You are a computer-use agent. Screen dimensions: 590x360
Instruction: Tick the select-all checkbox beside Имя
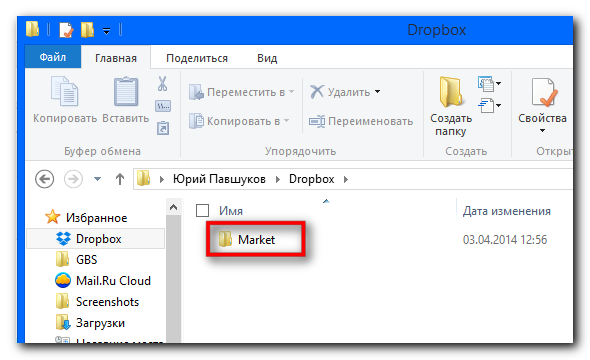point(202,210)
